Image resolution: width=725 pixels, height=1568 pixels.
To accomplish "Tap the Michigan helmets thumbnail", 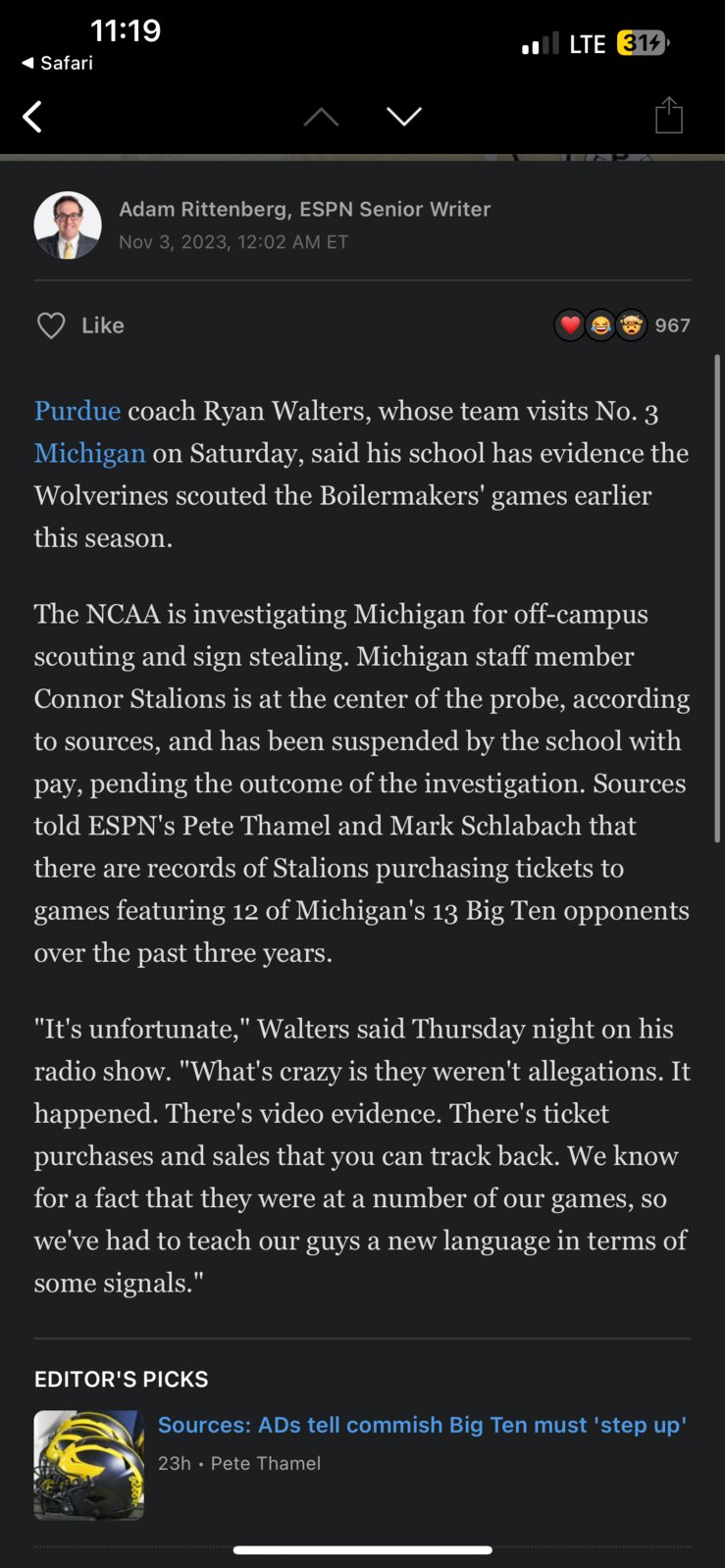I will pos(89,1465).
